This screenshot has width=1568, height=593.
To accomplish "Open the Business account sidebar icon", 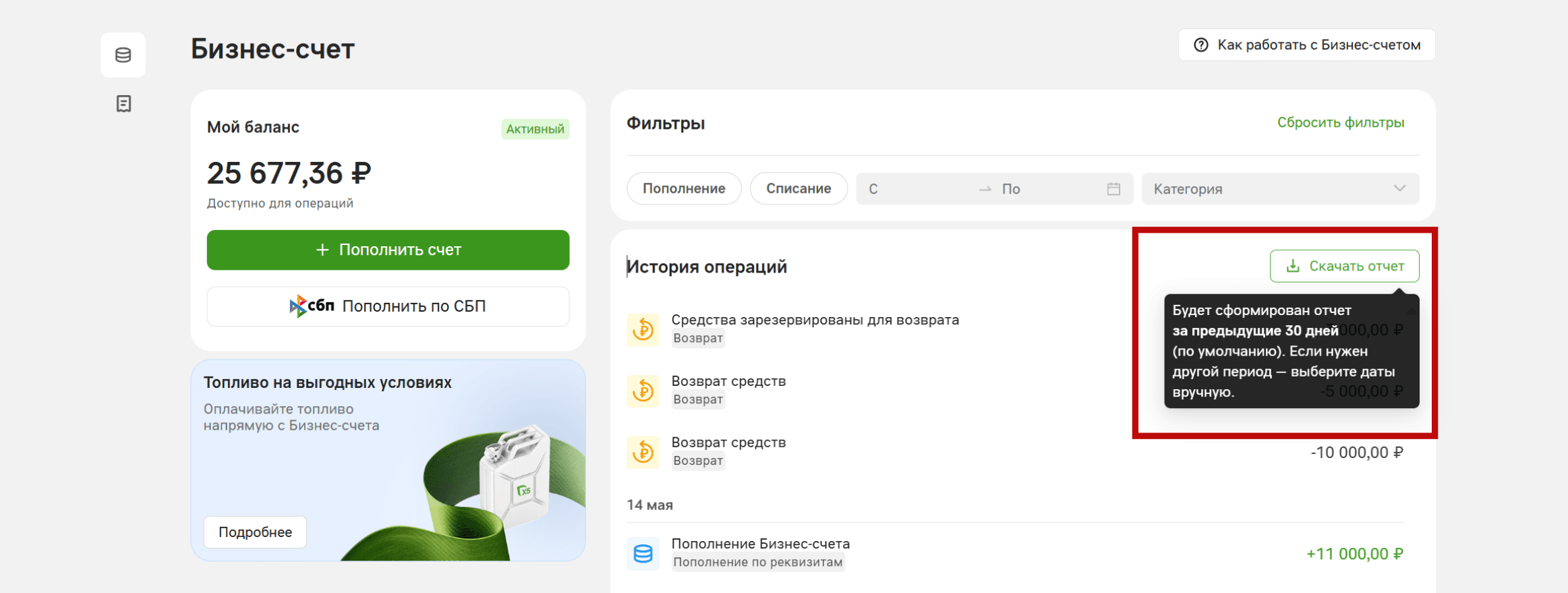I will (x=123, y=55).
